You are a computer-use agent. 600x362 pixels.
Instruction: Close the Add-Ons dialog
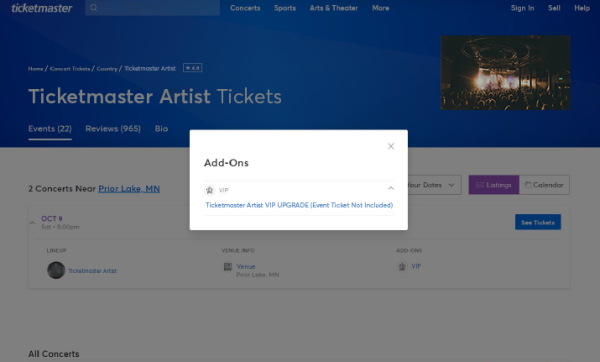click(x=391, y=146)
